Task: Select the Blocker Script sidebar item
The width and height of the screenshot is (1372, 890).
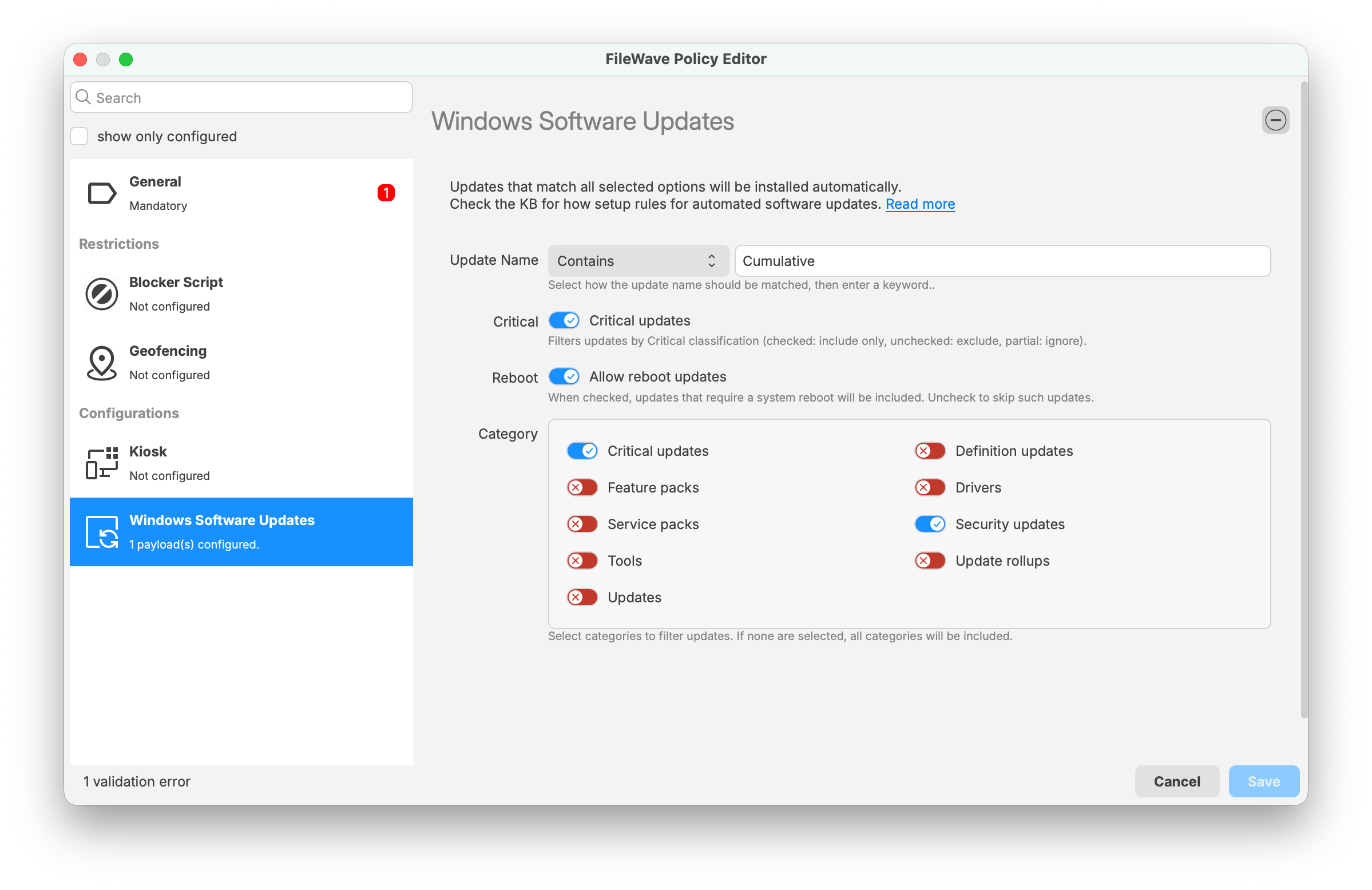Action: point(241,294)
